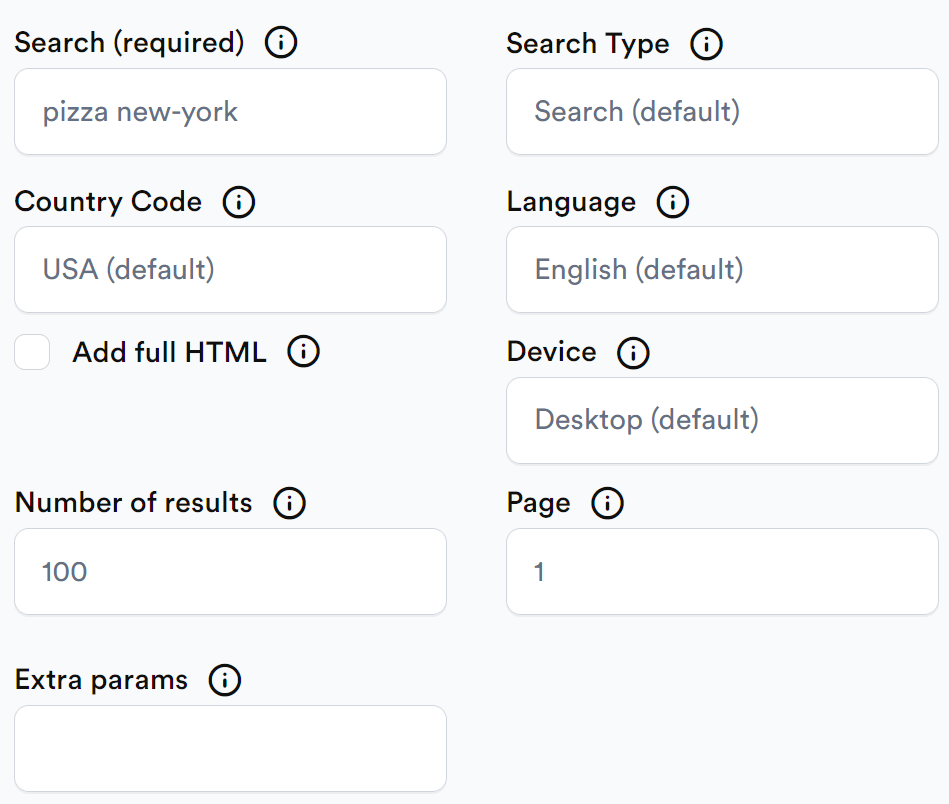
Task: Click the Page field showing 1
Action: 722,571
